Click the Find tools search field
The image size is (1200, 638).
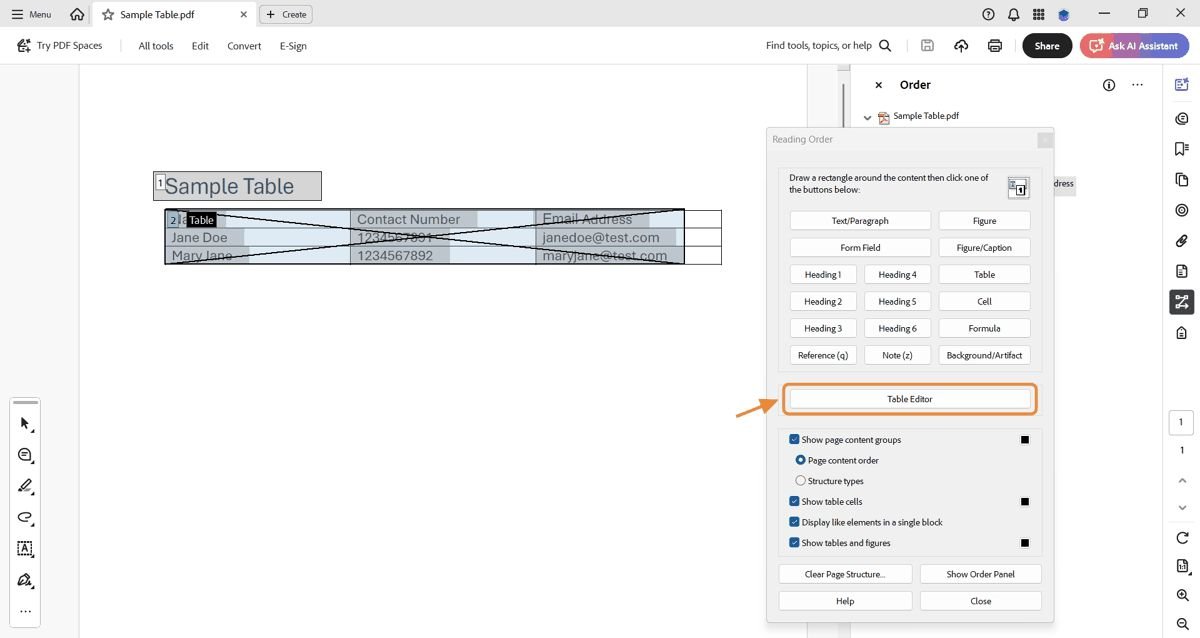point(829,46)
